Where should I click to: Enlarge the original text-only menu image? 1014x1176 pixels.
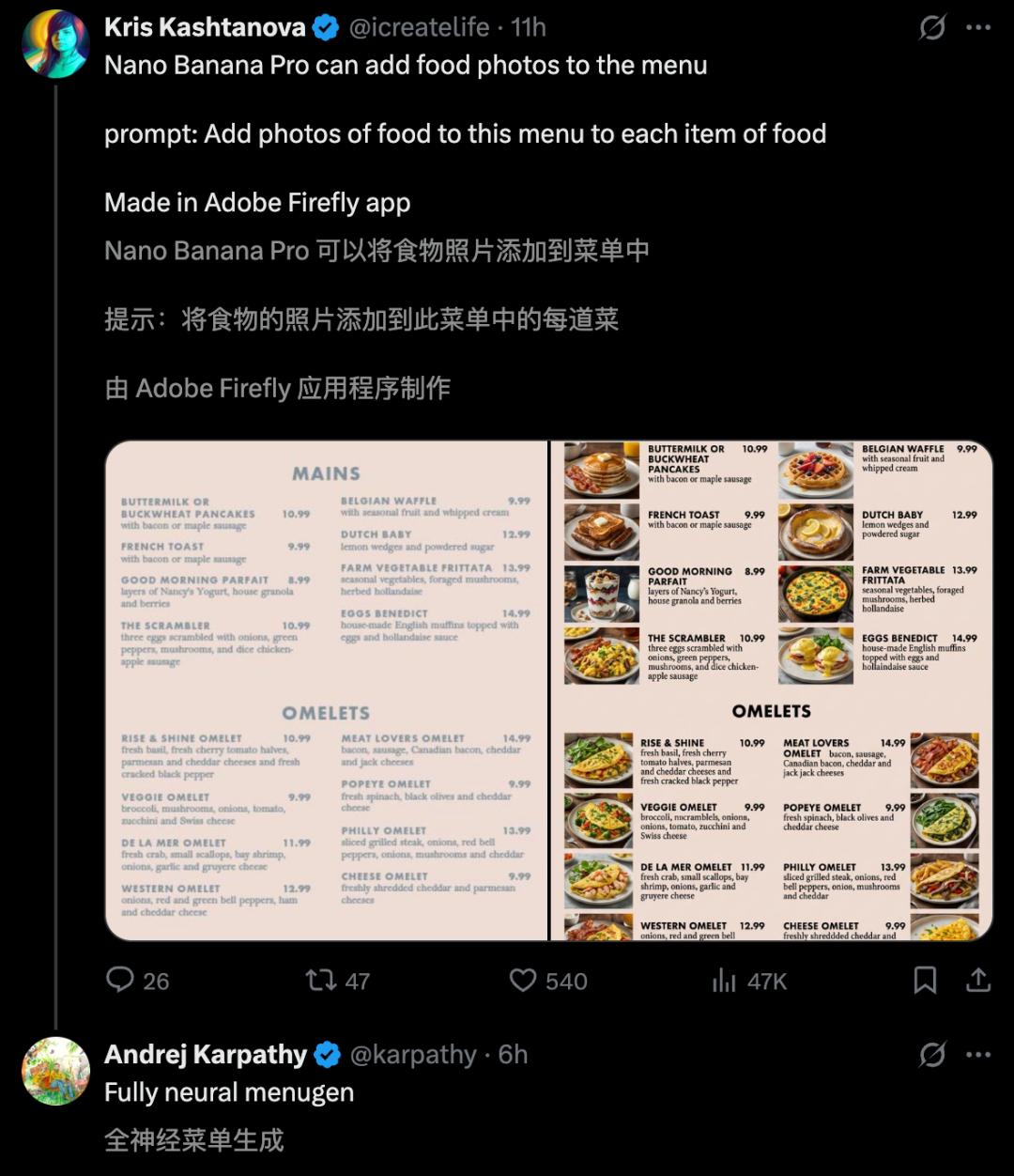326,690
